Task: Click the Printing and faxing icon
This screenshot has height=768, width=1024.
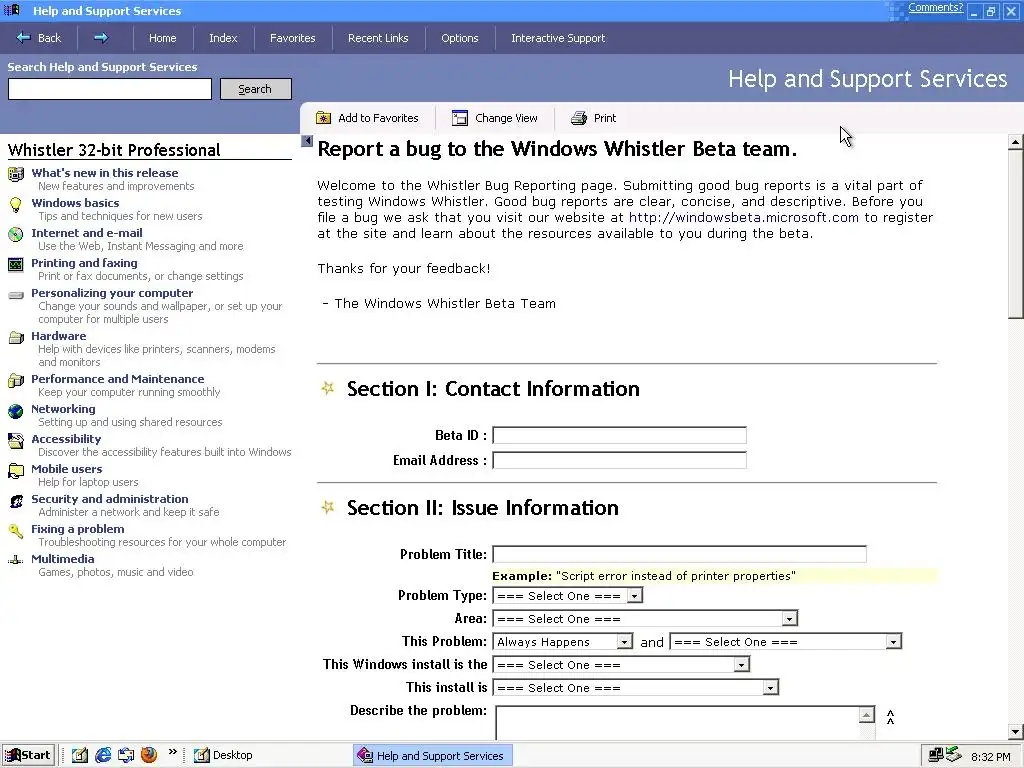Action: pos(16,264)
